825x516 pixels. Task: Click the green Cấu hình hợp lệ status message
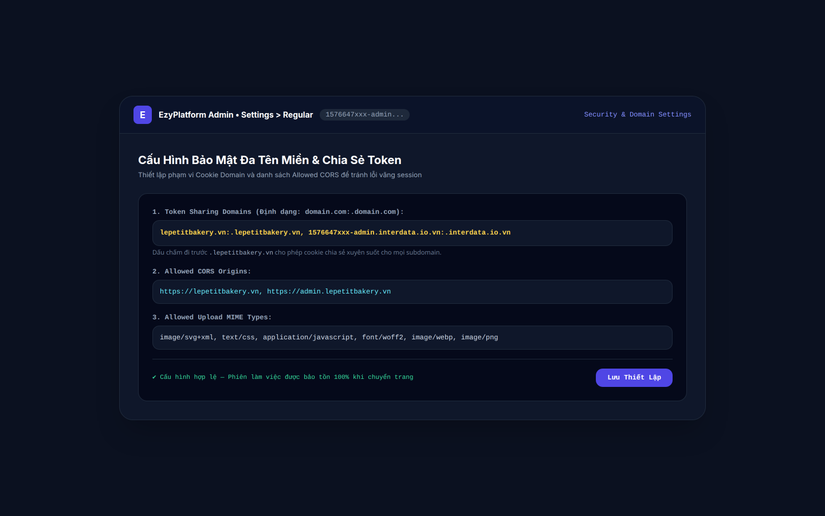[x=283, y=377]
